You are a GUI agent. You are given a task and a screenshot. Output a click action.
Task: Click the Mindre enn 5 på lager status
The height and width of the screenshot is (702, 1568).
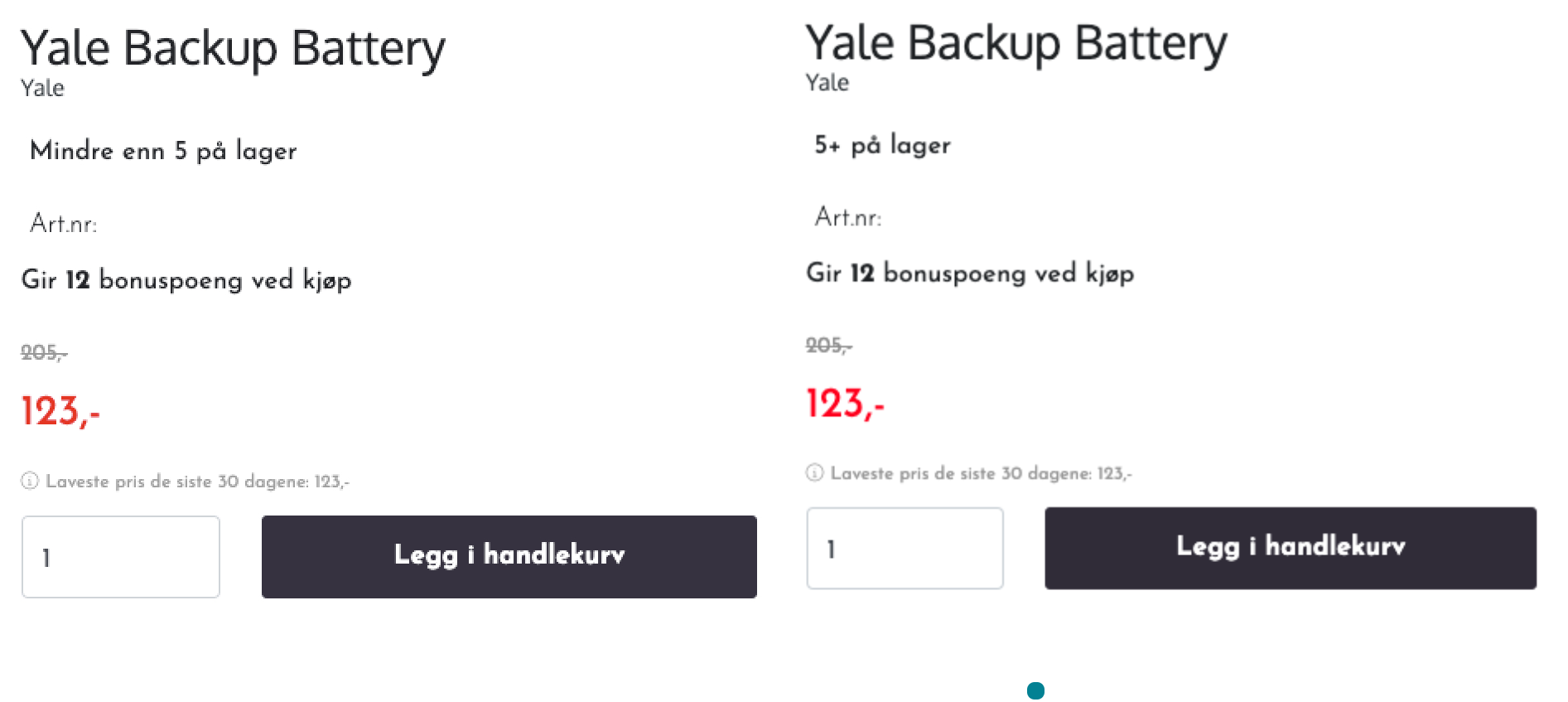point(163,151)
